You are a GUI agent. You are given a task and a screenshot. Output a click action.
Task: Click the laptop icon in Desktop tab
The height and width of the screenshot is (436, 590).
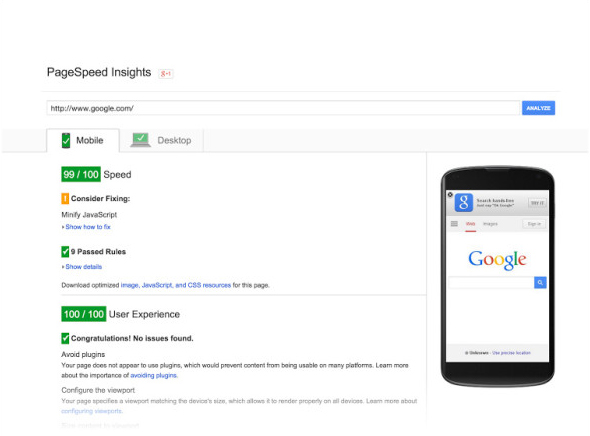pyautogui.click(x=140, y=140)
